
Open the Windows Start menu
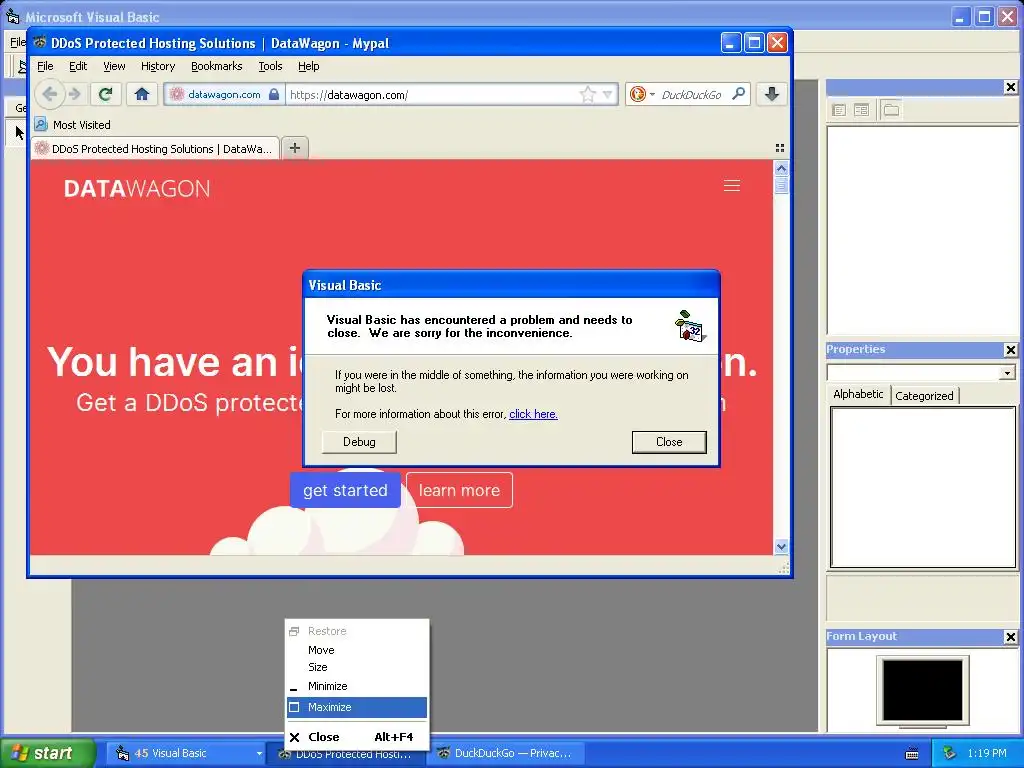(47, 753)
